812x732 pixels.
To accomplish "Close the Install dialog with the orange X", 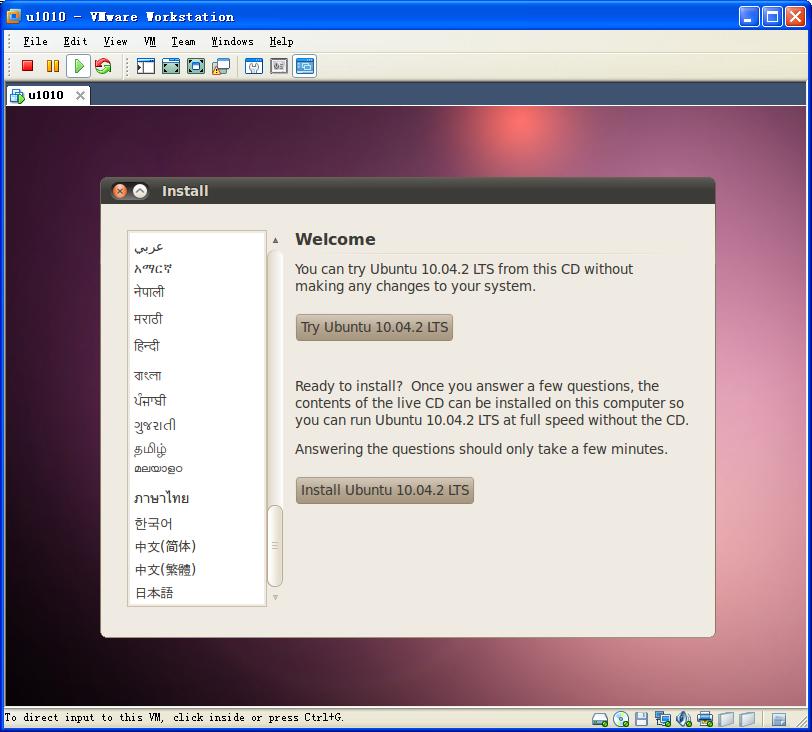I will (x=120, y=191).
